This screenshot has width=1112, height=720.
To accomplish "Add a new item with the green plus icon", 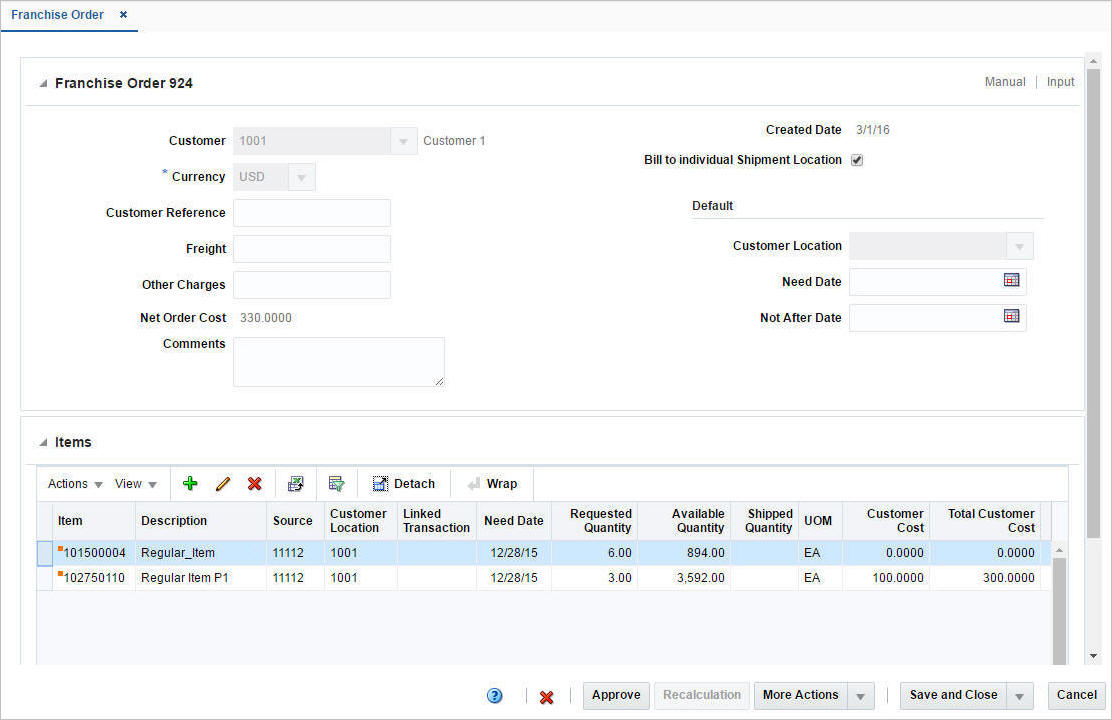I will click(x=189, y=484).
